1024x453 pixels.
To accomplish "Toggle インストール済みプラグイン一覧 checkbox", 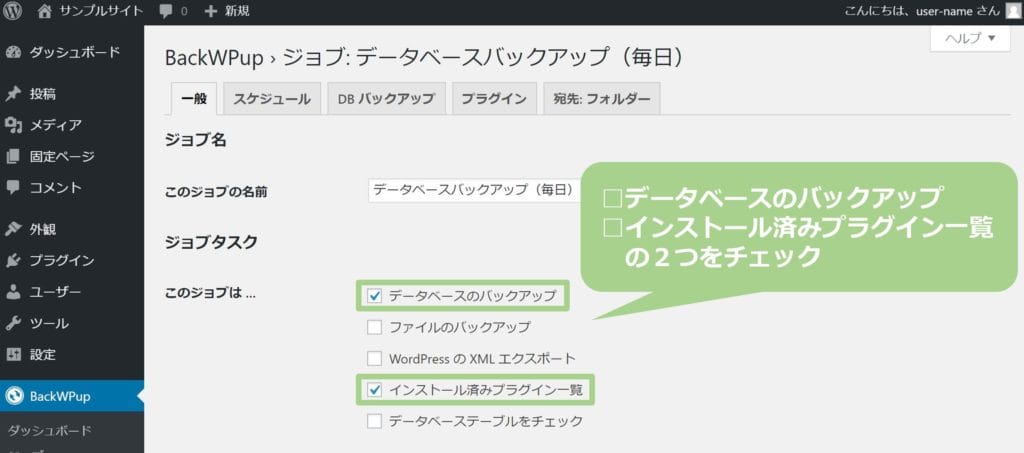I will tap(375, 390).
